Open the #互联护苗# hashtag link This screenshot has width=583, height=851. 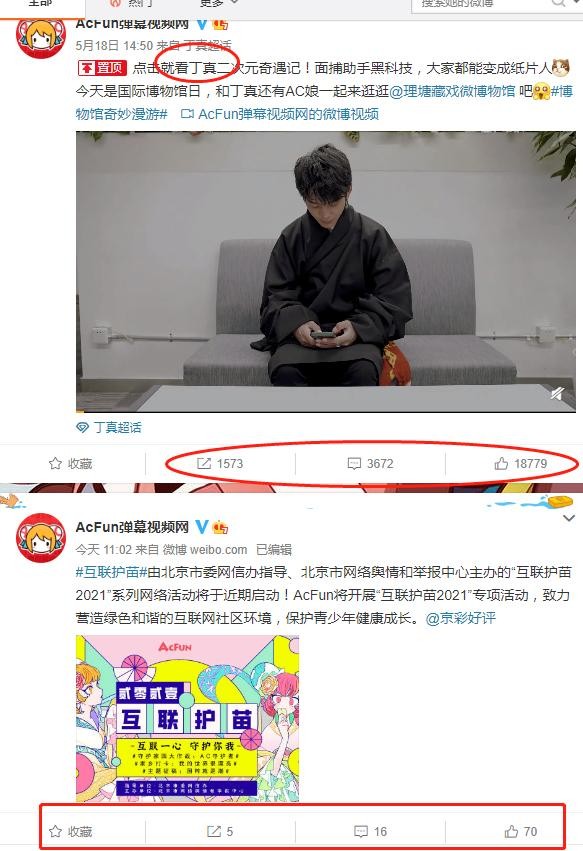pyautogui.click(x=111, y=572)
